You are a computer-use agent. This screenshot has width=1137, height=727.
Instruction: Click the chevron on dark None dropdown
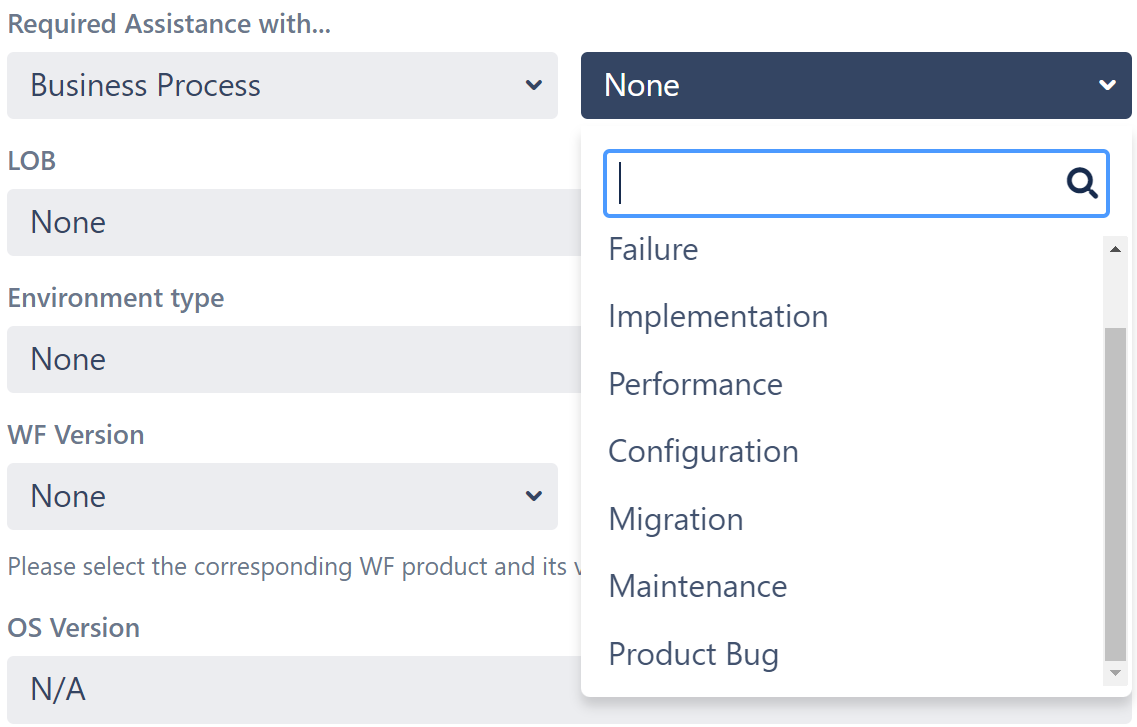click(x=1107, y=86)
